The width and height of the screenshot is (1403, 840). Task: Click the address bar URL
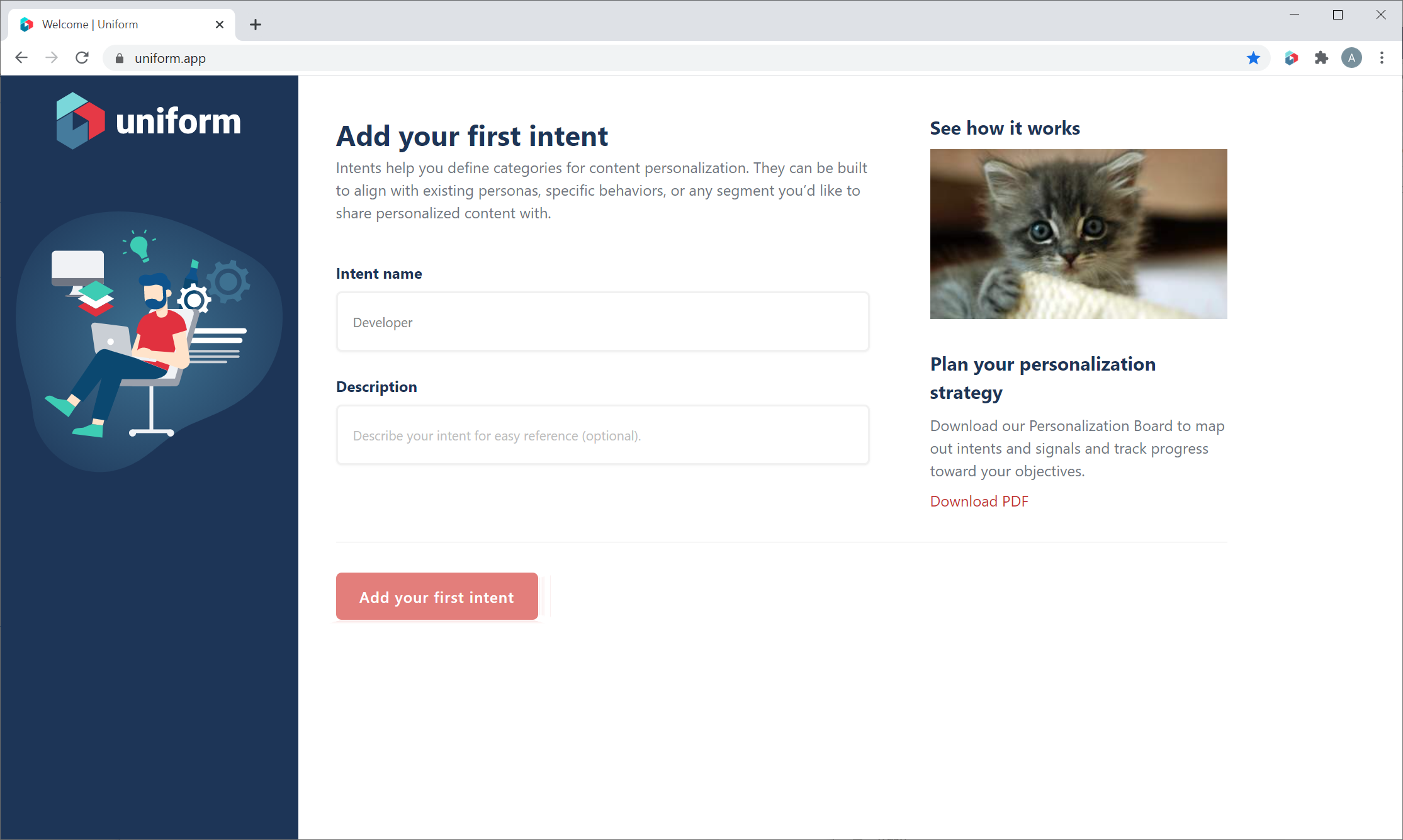pos(170,59)
